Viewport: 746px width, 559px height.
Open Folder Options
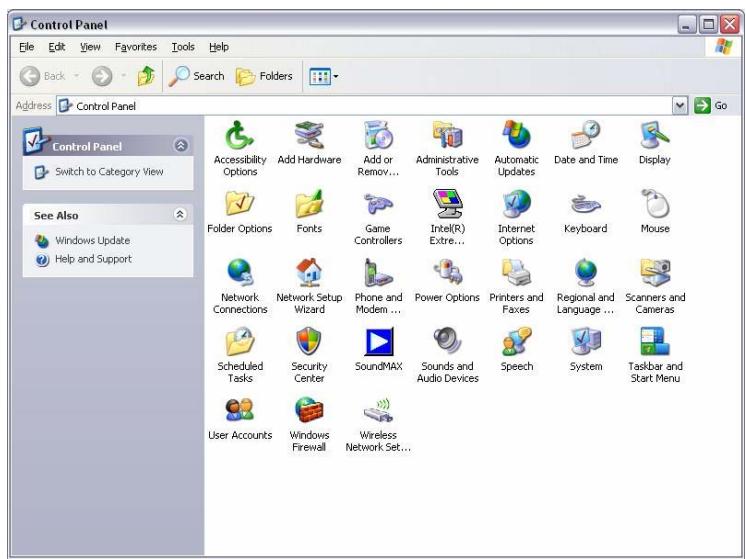(240, 212)
